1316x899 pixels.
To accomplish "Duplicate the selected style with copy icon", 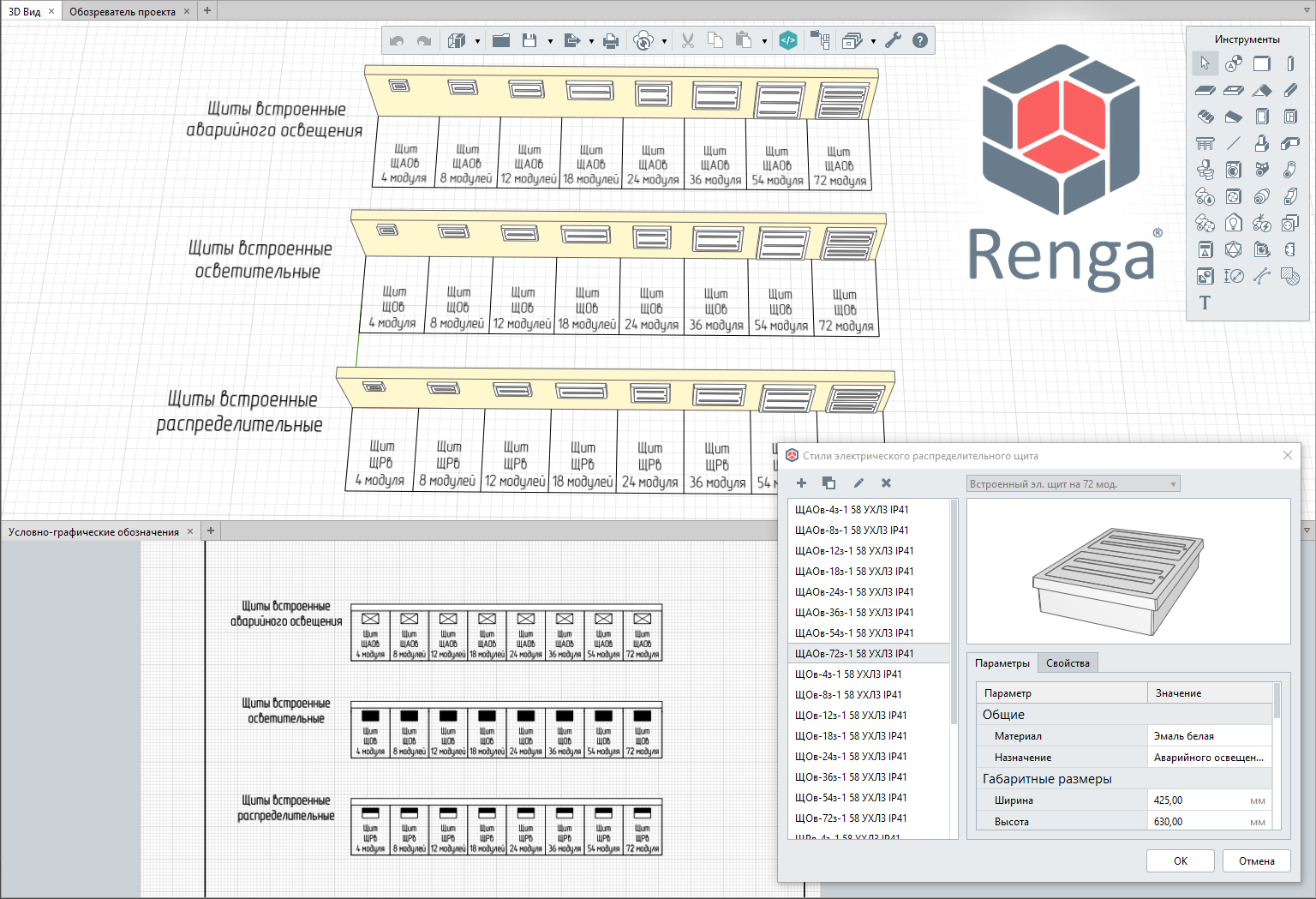I will [x=828, y=483].
